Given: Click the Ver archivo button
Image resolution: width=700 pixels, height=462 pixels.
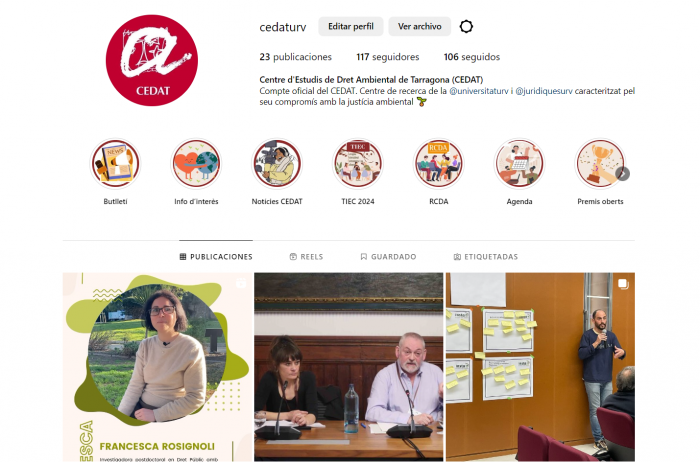Looking at the screenshot, I should 420,26.
